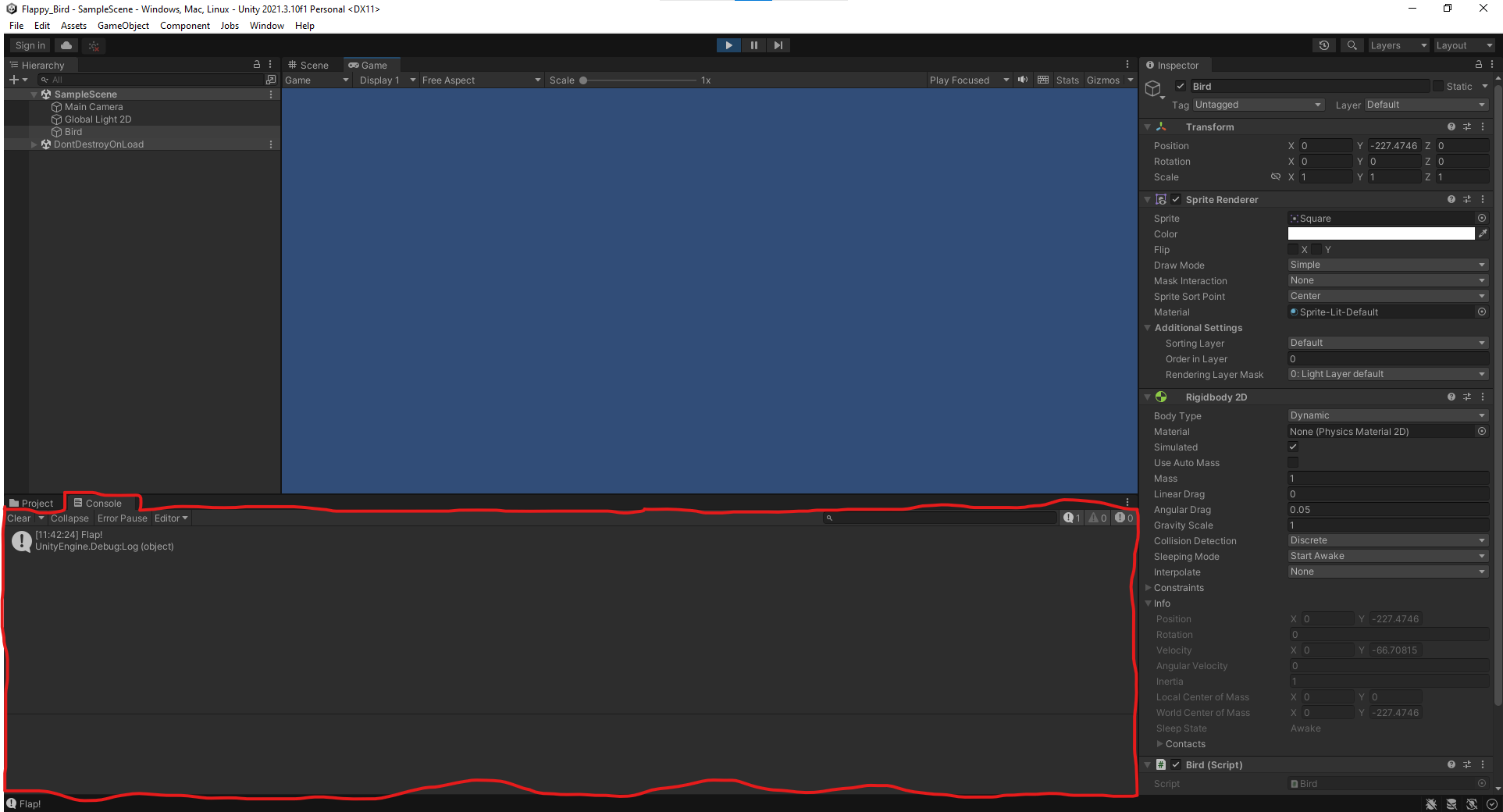Image resolution: width=1503 pixels, height=812 pixels.
Task: Toggle the Static checkbox
Action: pos(1437,86)
